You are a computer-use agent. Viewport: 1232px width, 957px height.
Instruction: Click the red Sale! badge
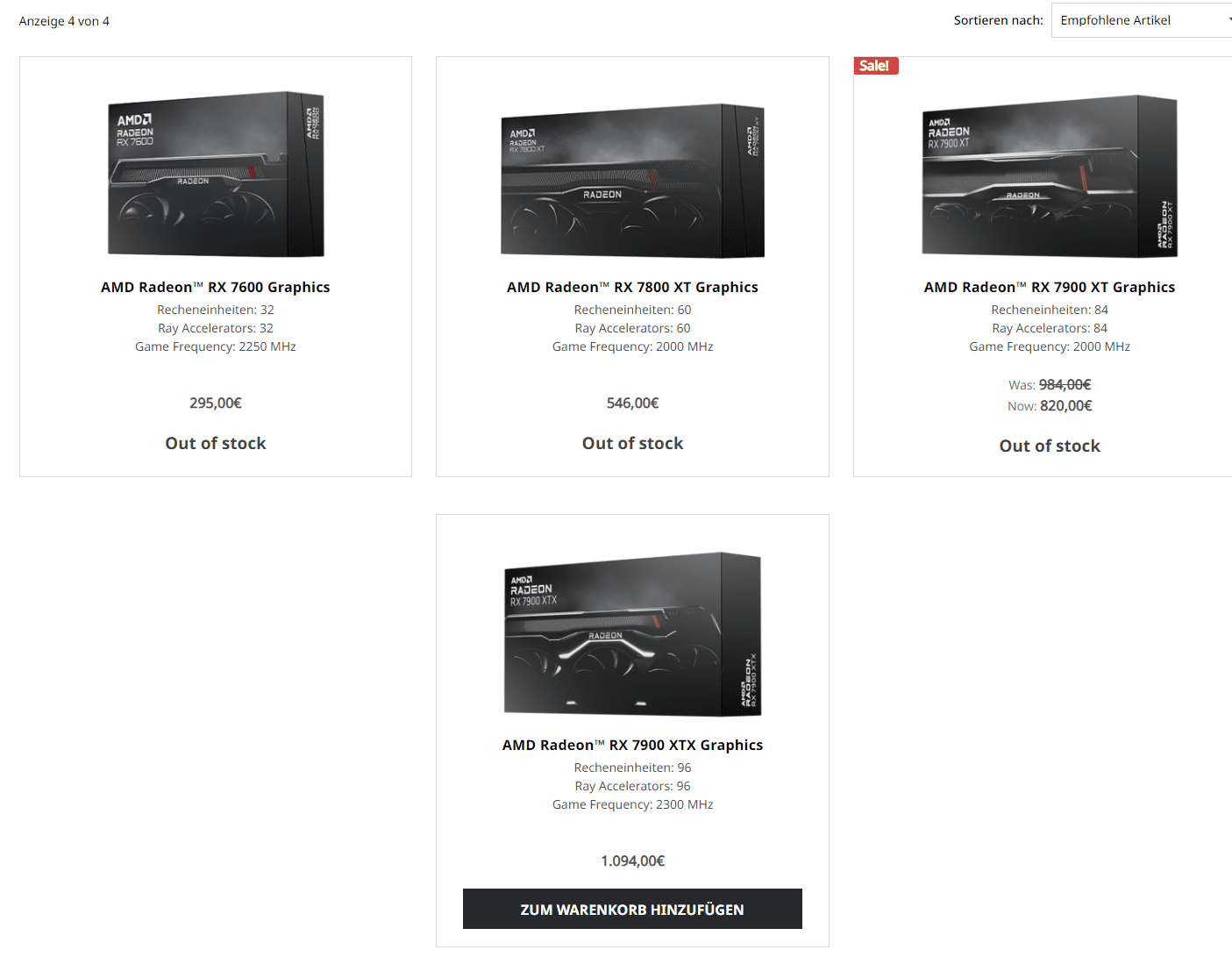pos(875,66)
